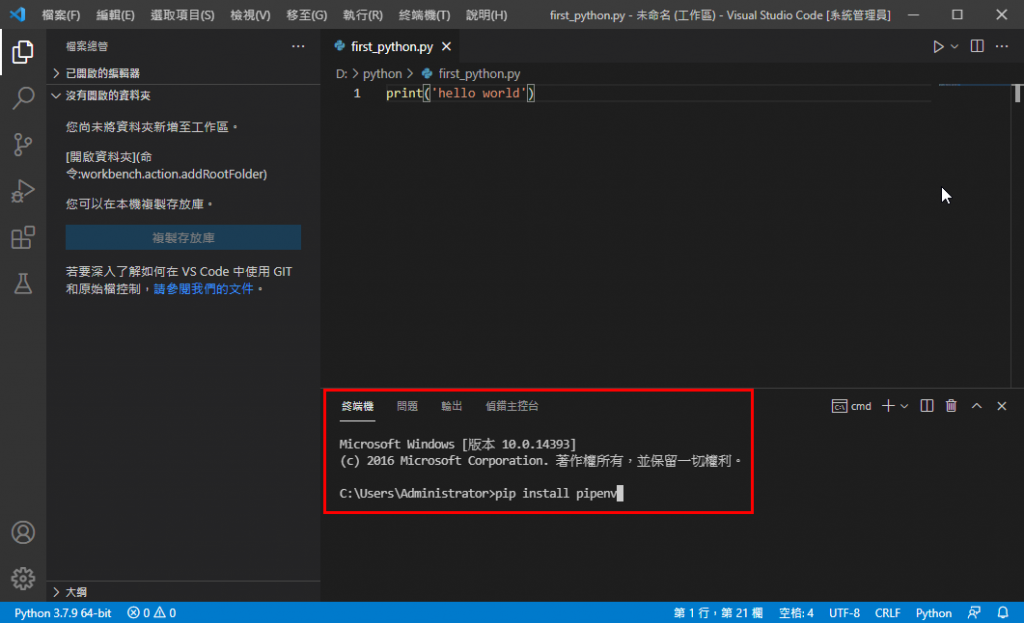This screenshot has width=1024, height=623.
Task: Add a new terminal with plus icon
Action: [x=888, y=406]
